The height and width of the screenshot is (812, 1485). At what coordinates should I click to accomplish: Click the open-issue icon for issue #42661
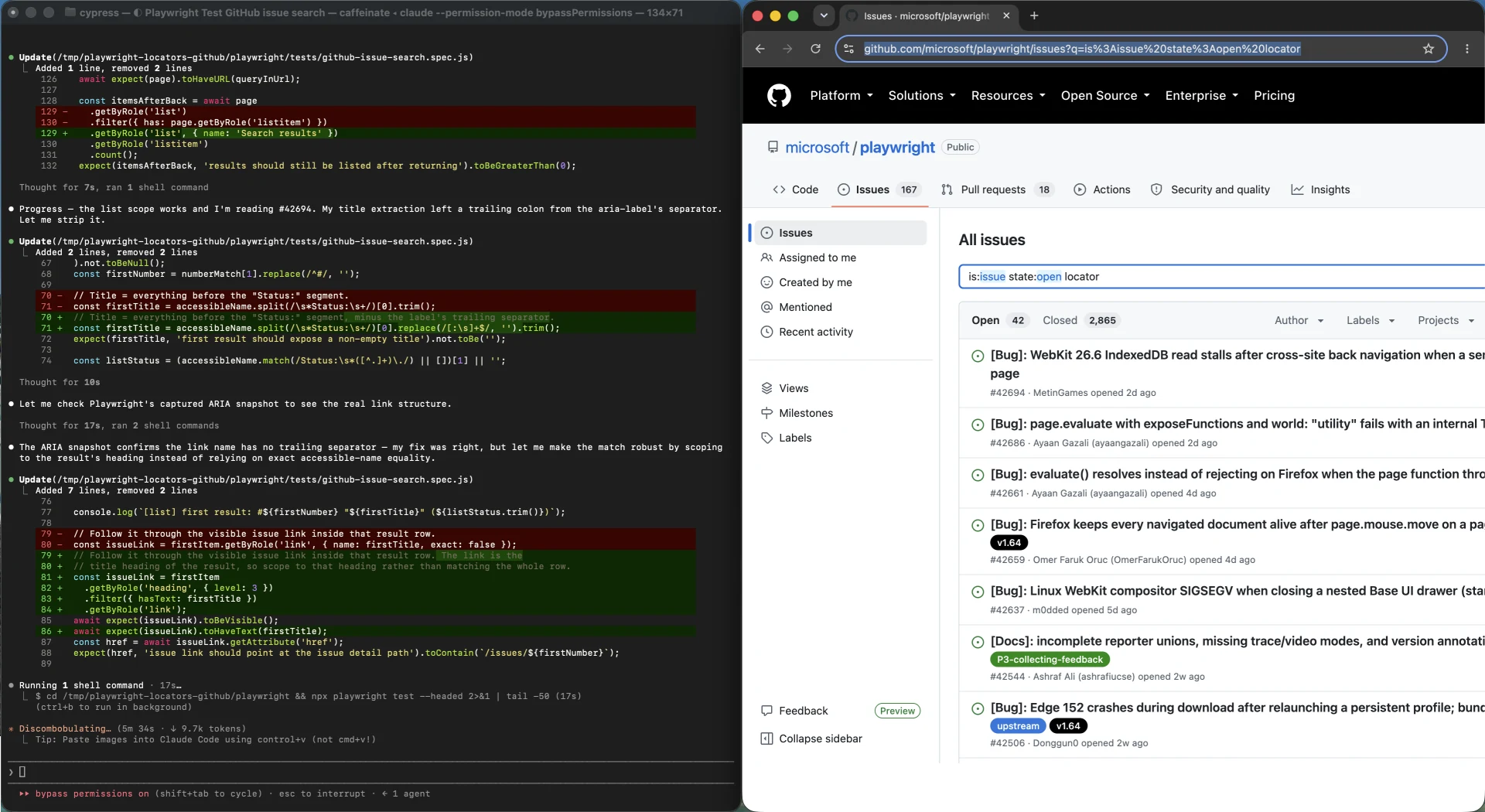pyautogui.click(x=978, y=475)
